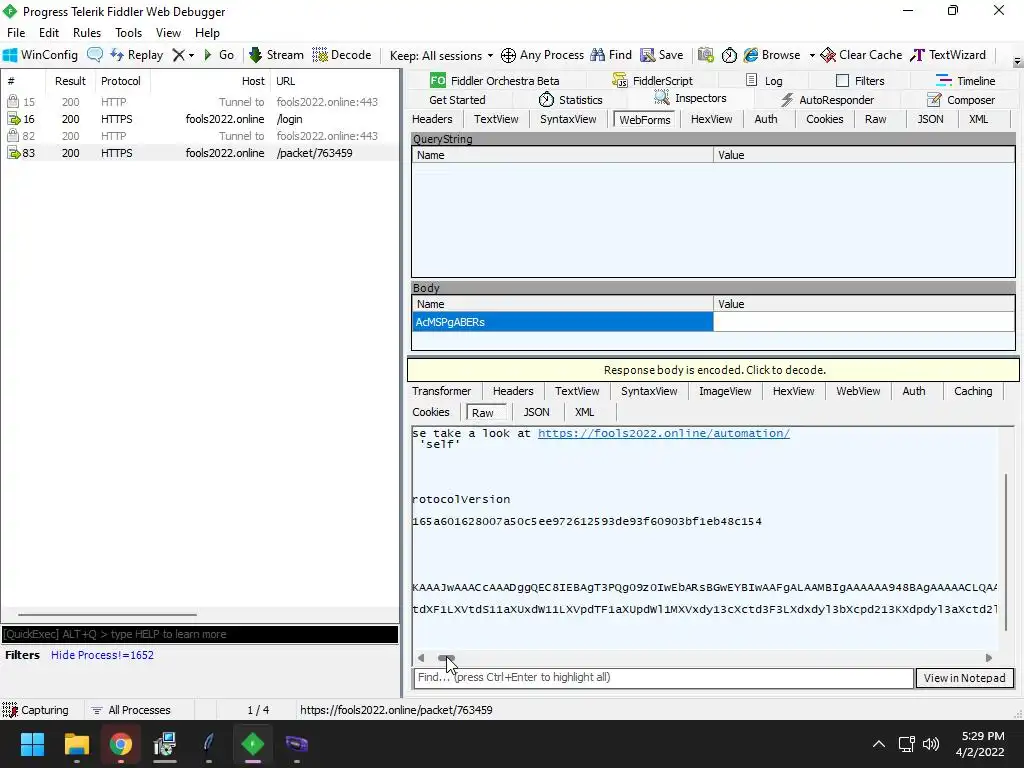
Task: Sort sessions by Host column header
Action: [210, 81]
